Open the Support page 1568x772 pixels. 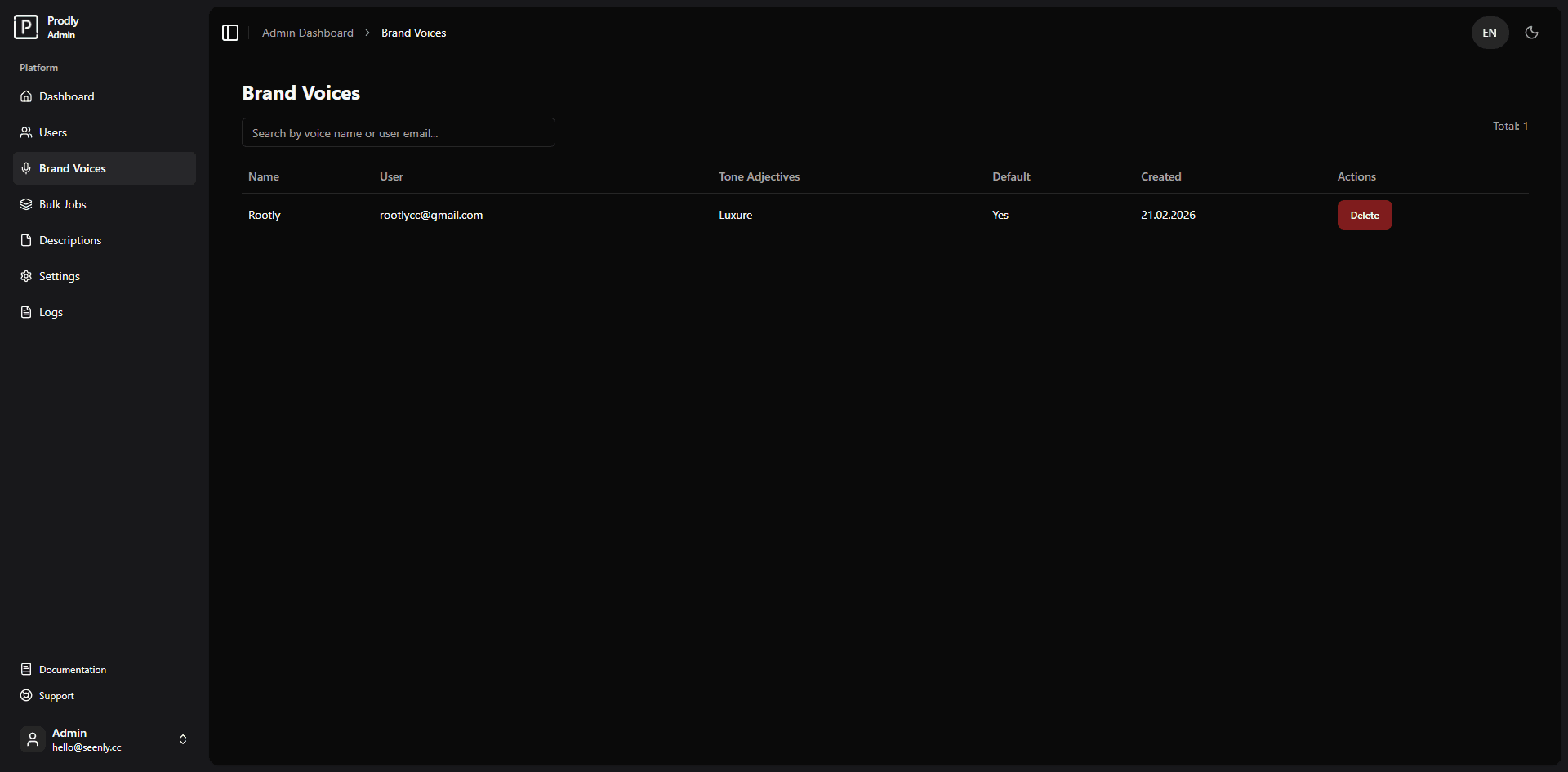(56, 696)
